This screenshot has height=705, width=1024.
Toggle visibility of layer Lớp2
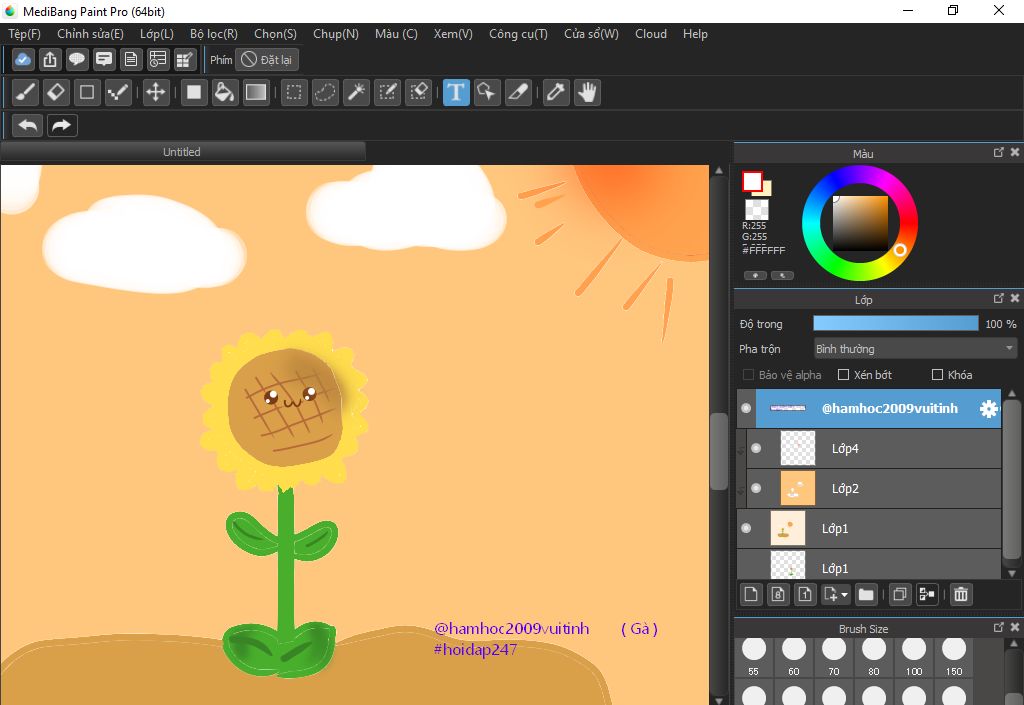click(756, 488)
